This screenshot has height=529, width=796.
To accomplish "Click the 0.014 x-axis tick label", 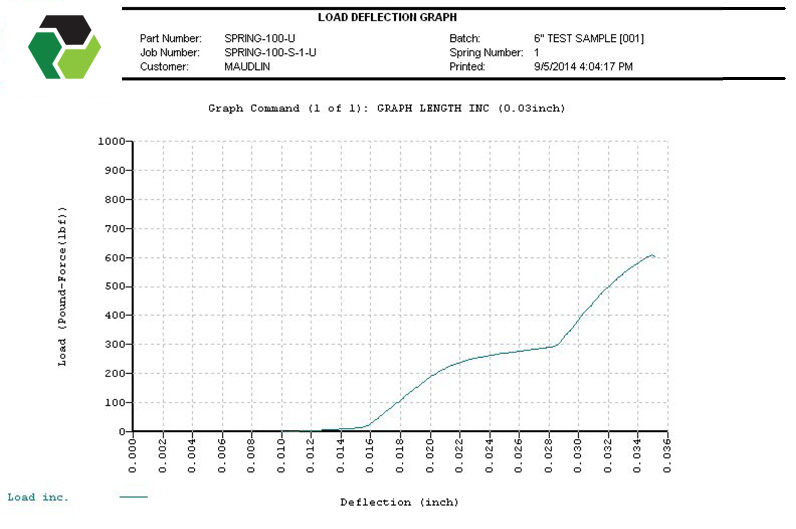I will coord(341,456).
